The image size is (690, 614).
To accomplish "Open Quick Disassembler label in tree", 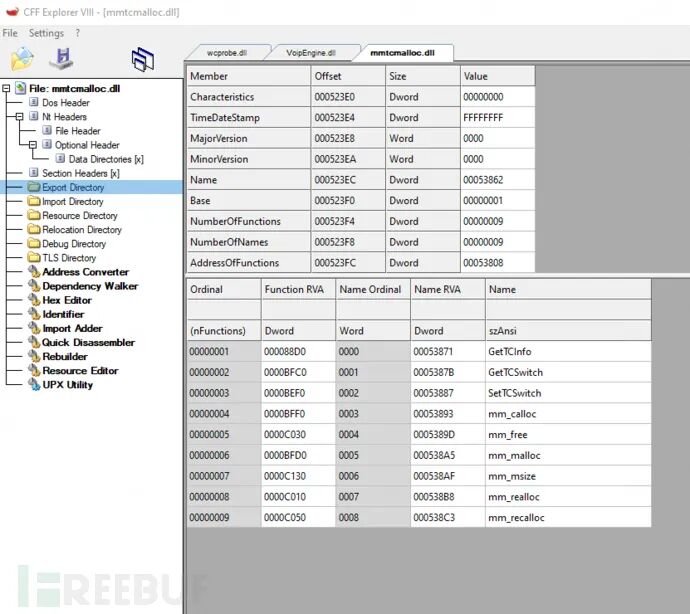I will pyautogui.click(x=88, y=342).
